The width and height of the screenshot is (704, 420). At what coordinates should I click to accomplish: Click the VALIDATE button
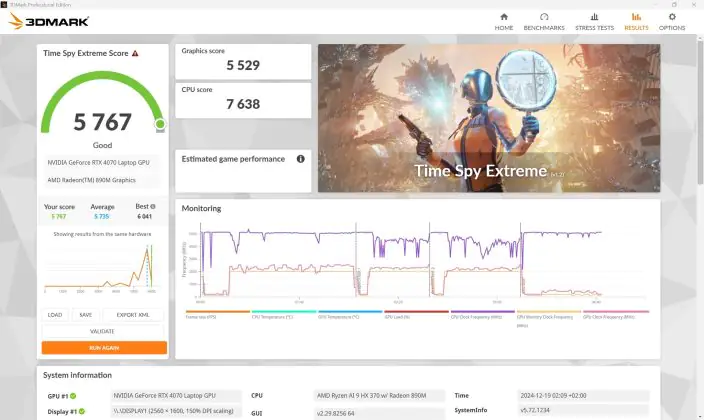tap(102, 331)
